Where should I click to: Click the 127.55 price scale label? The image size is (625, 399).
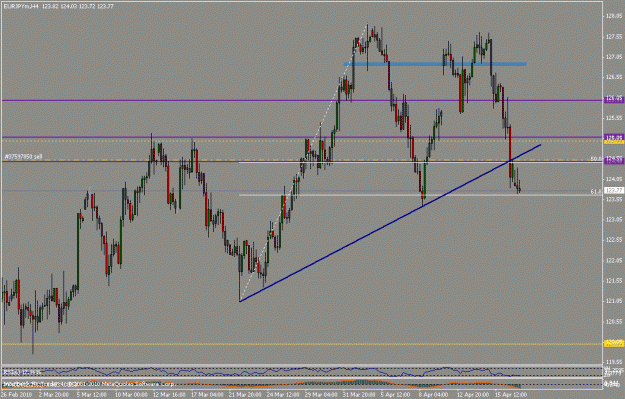point(614,36)
